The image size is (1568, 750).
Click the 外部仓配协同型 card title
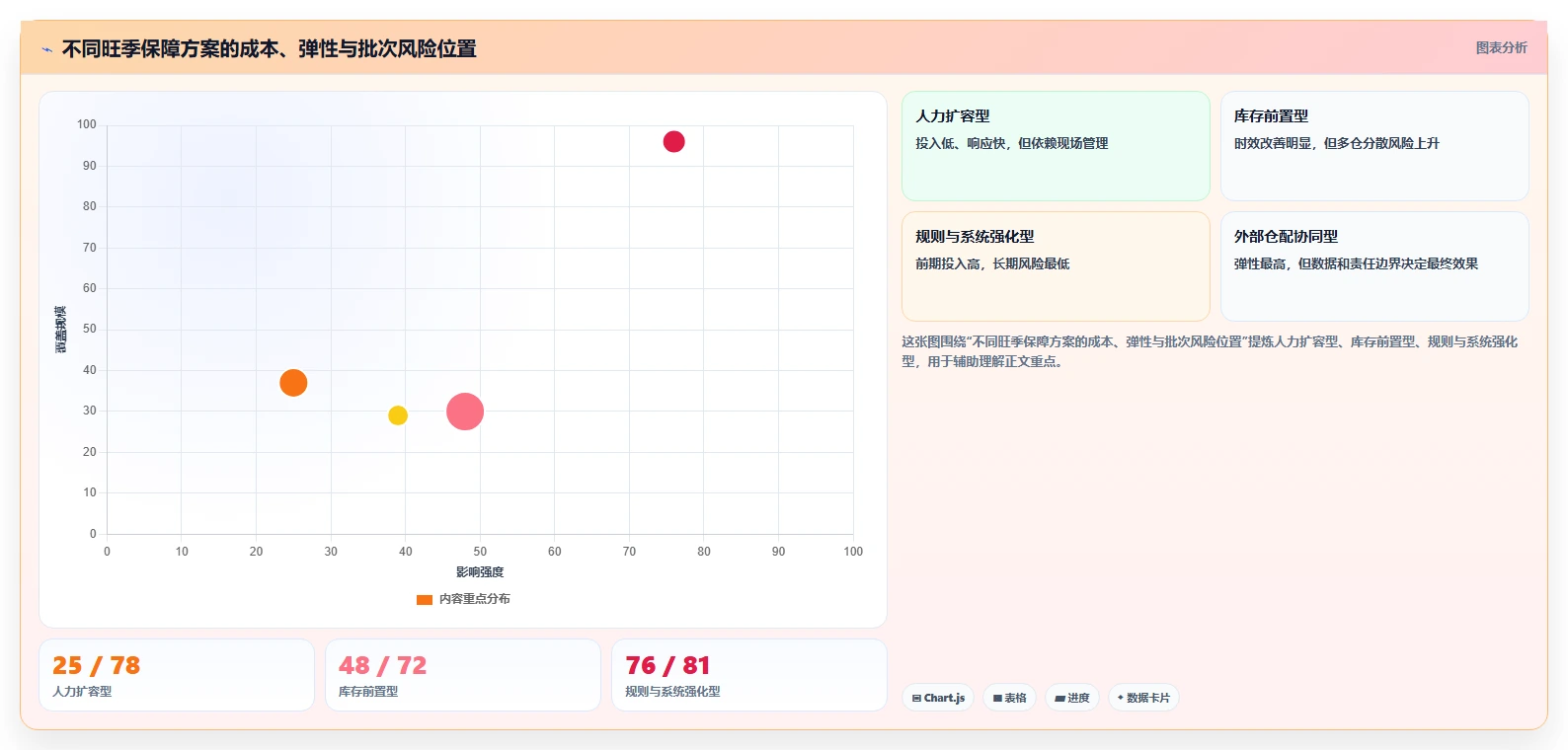click(x=1286, y=236)
